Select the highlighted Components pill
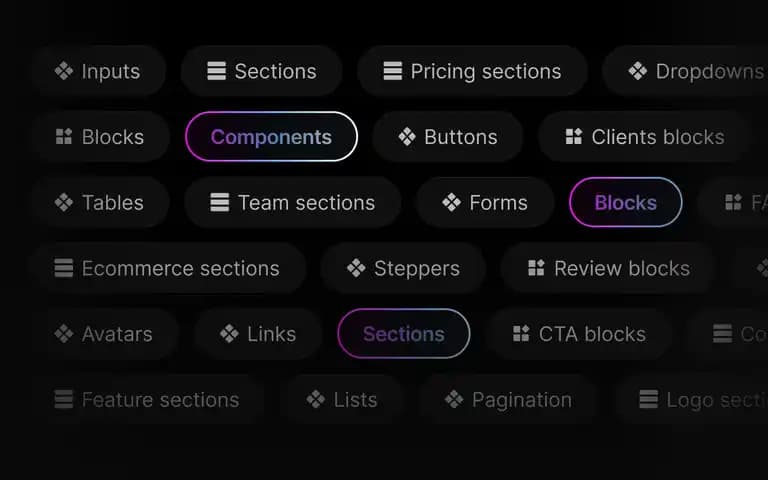 (x=271, y=137)
